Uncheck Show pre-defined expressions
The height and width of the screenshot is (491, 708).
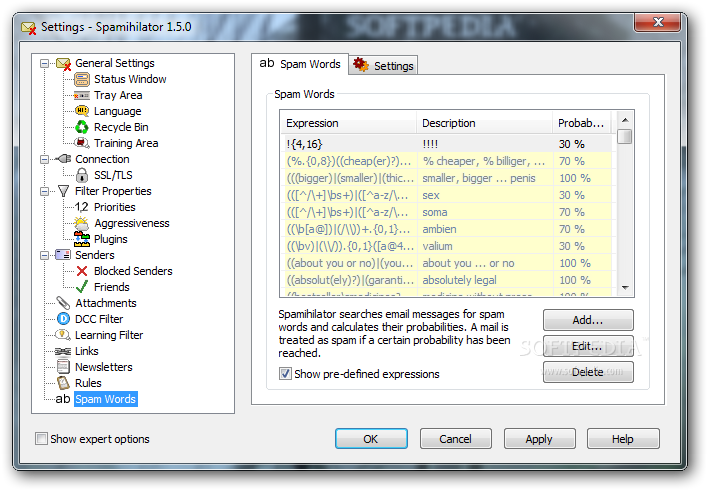[x=285, y=374]
